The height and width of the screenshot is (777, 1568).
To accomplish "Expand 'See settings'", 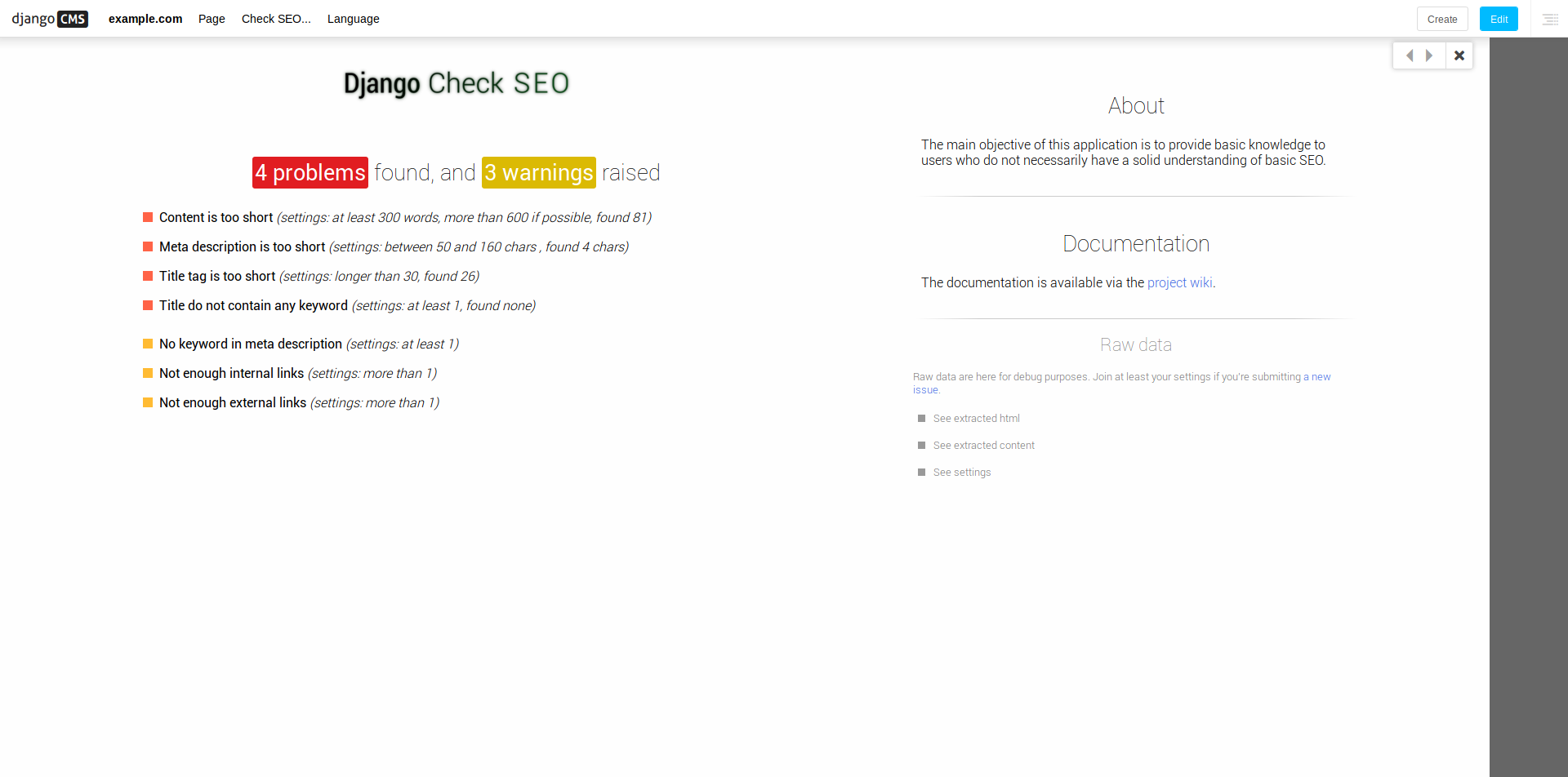I will pos(962,473).
